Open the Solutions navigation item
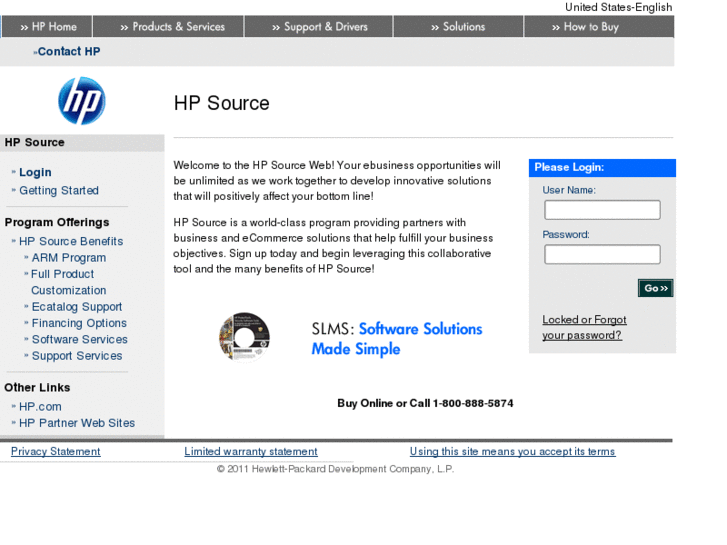Screen dimensions: 727x545 [459, 27]
